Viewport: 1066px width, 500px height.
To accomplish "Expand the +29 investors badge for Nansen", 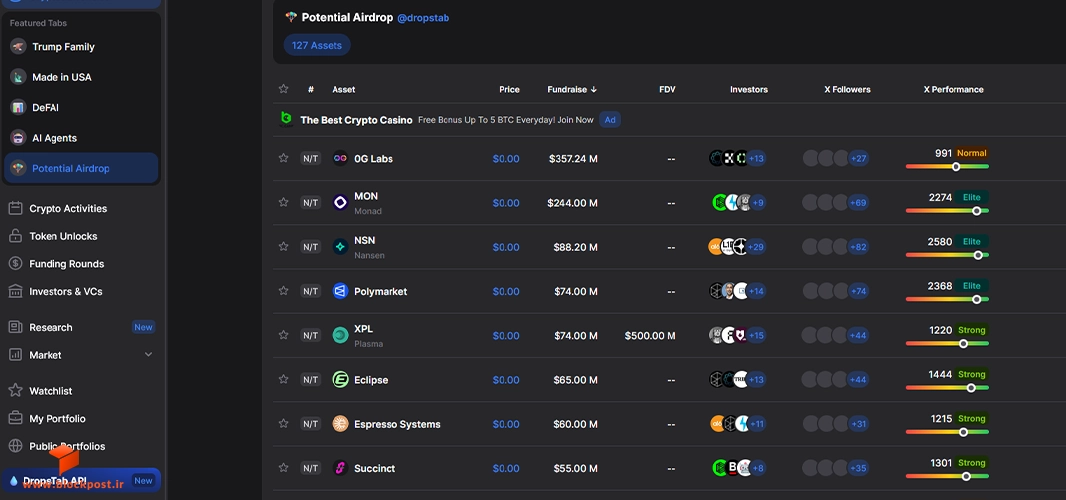I will [756, 247].
